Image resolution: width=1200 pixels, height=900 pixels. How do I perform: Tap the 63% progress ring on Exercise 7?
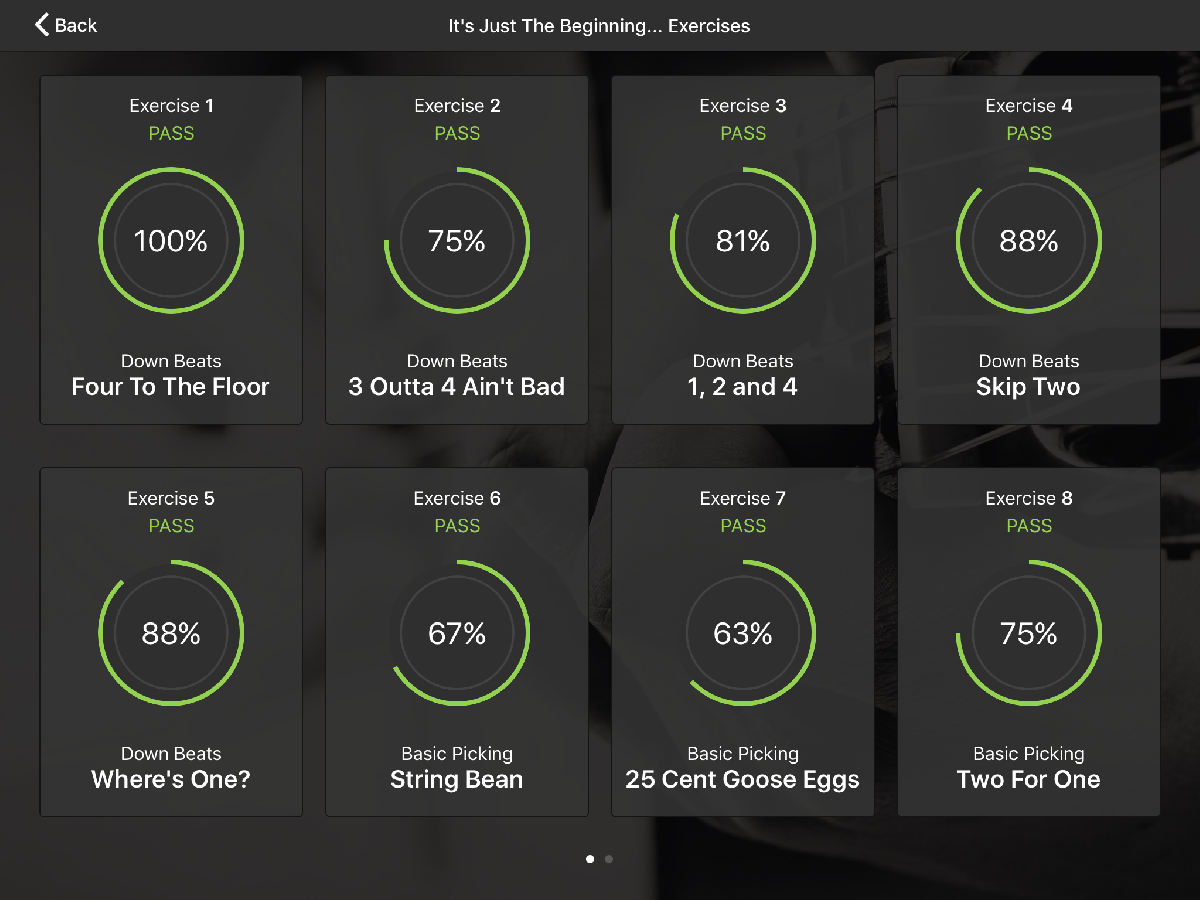743,633
